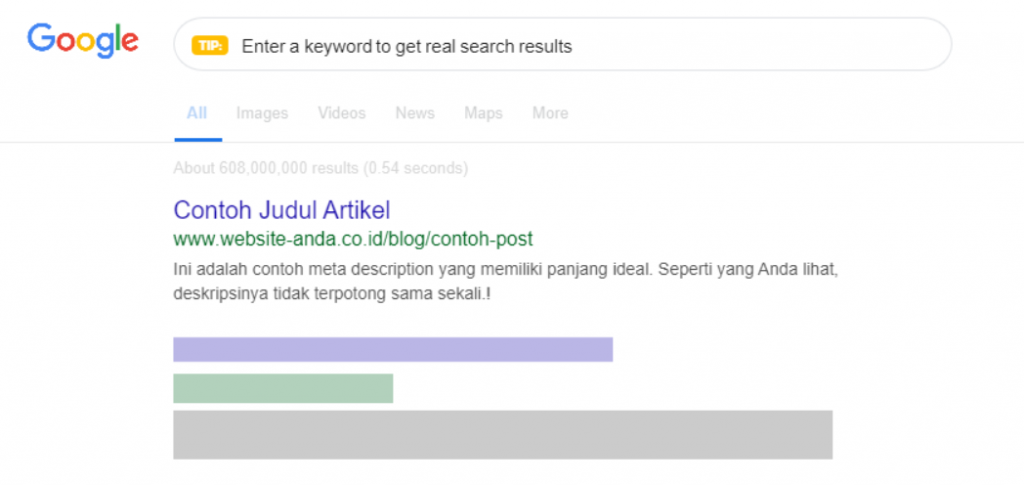The height and width of the screenshot is (485, 1024).
Task: Open the Videos tab
Action: [x=342, y=113]
